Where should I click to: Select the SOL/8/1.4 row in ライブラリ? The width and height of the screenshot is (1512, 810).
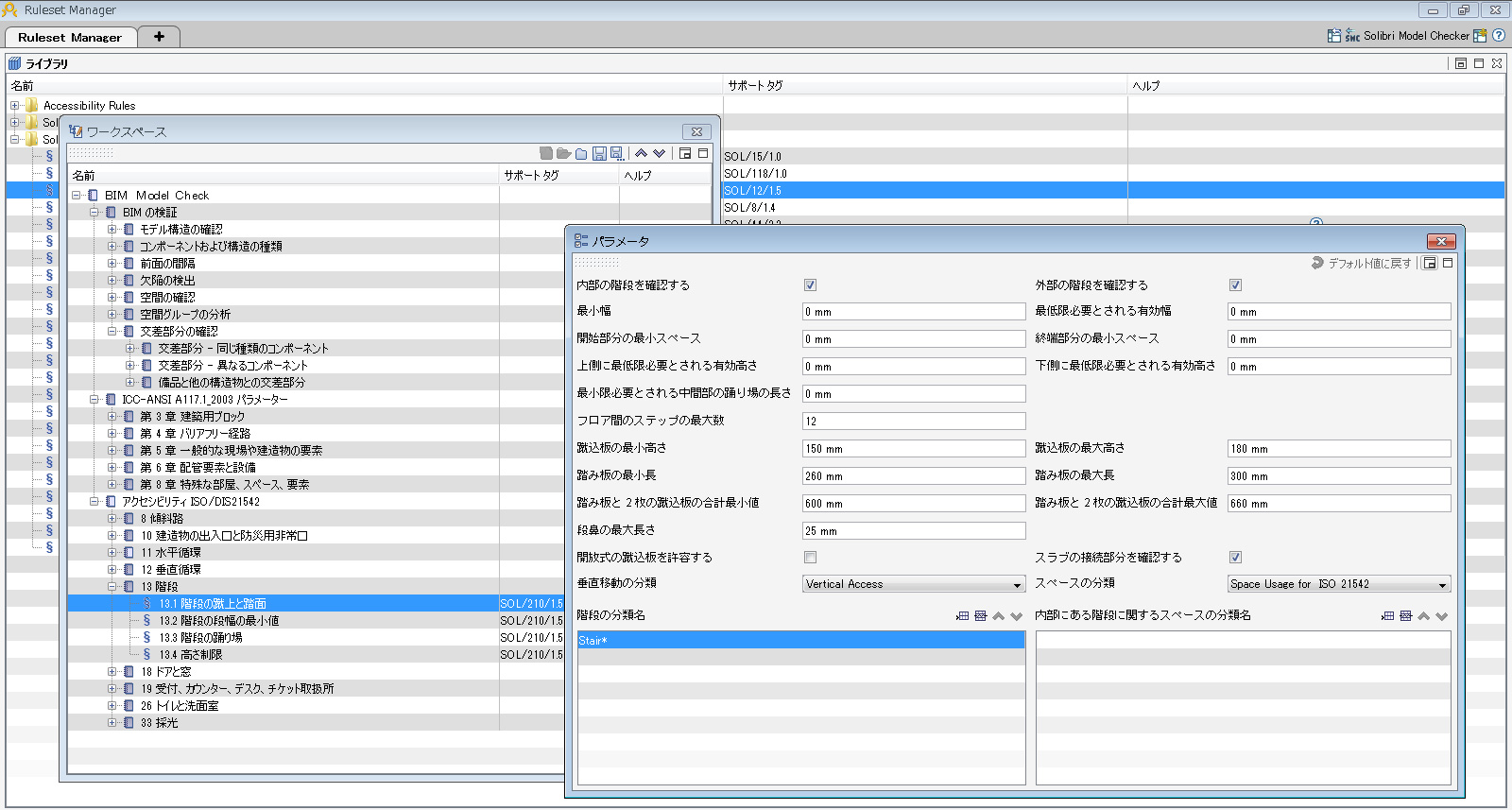(749, 207)
